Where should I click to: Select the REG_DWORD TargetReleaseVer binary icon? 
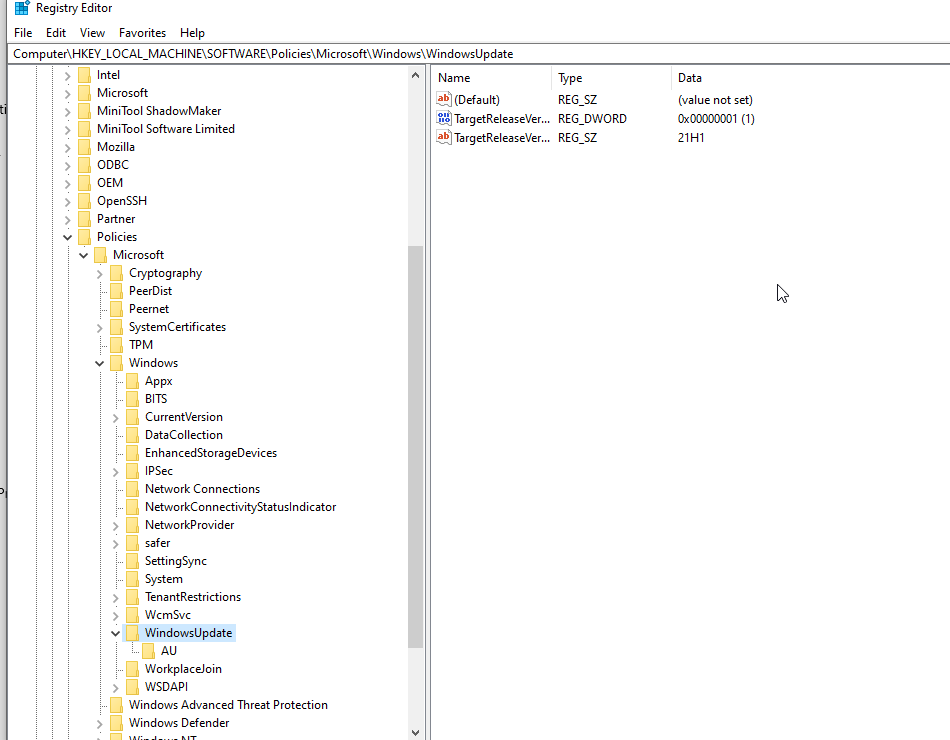(444, 118)
